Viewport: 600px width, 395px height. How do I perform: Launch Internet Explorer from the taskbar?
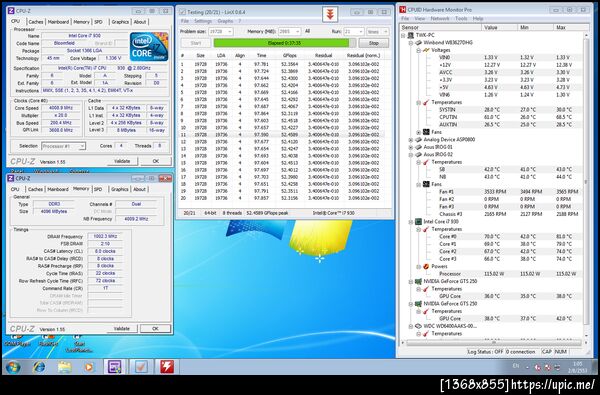point(39,367)
